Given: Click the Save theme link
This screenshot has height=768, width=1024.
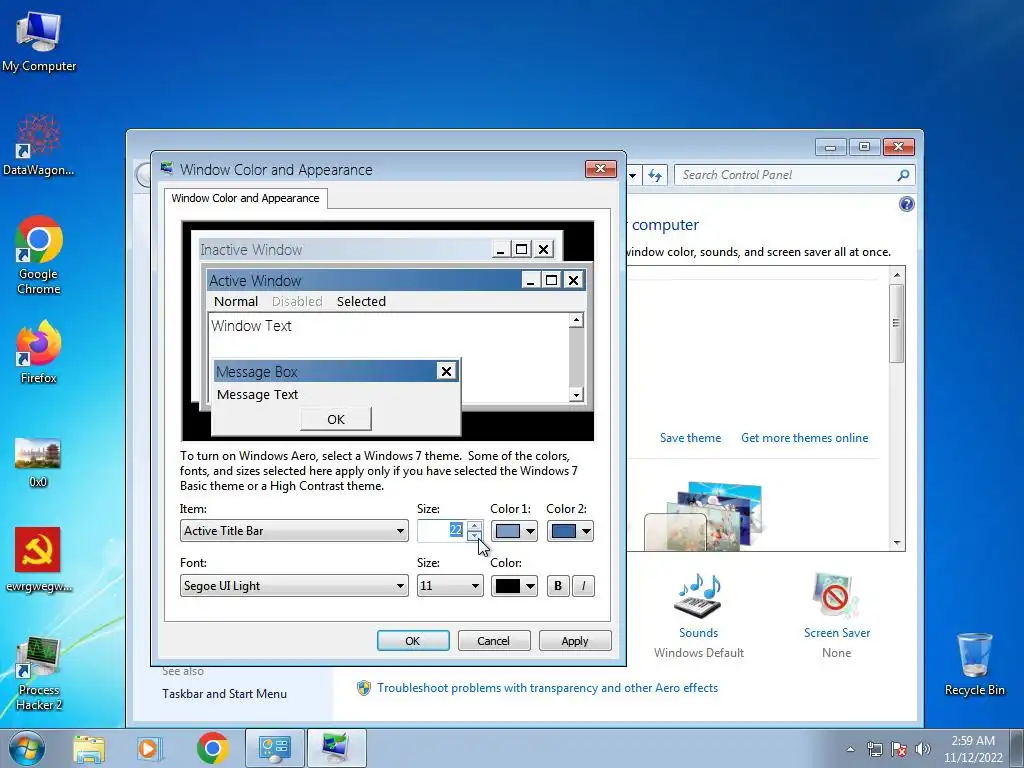Looking at the screenshot, I should click(x=690, y=438).
